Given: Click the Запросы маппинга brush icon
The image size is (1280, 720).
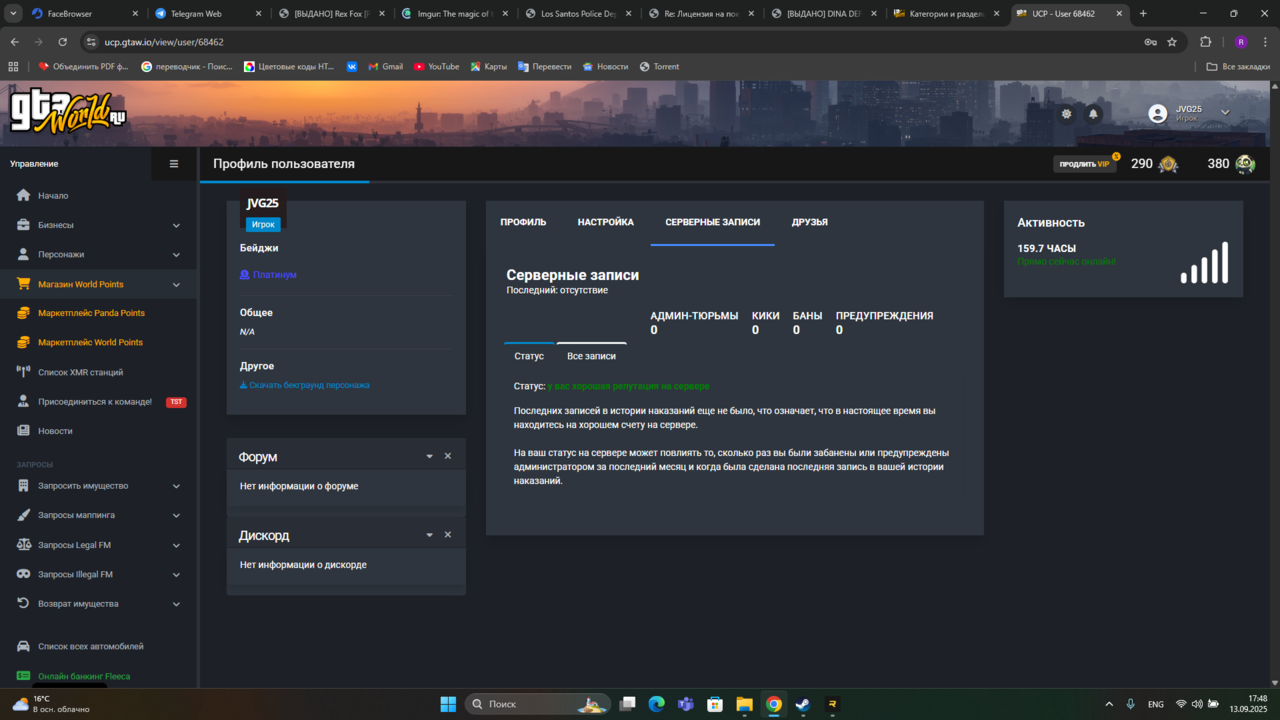Looking at the screenshot, I should [24, 515].
